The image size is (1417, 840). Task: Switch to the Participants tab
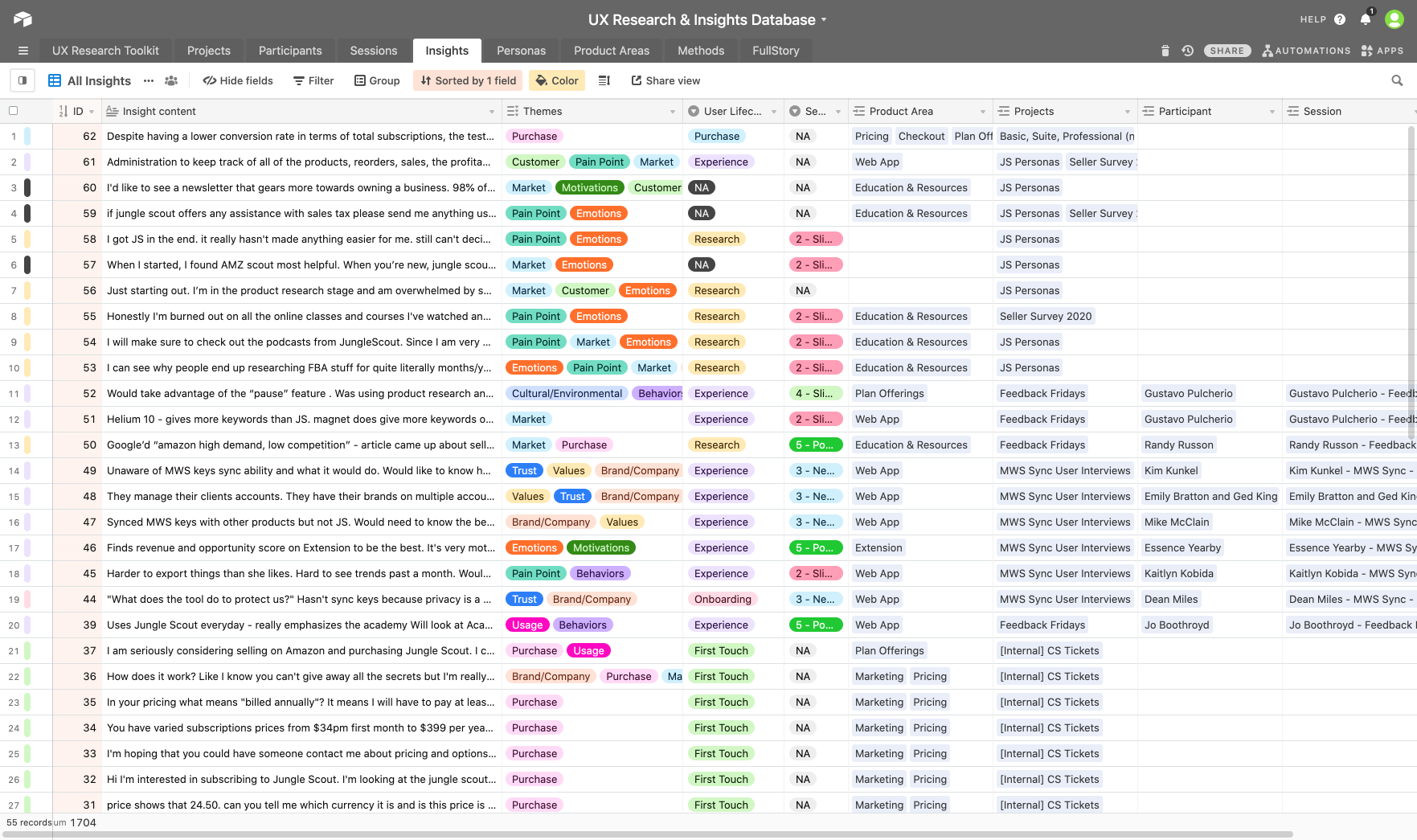(x=290, y=51)
